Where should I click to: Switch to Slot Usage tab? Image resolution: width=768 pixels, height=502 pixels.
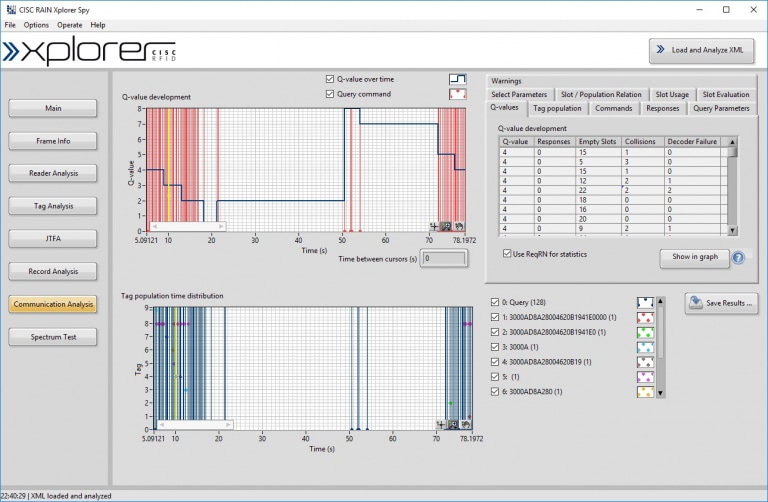point(672,95)
